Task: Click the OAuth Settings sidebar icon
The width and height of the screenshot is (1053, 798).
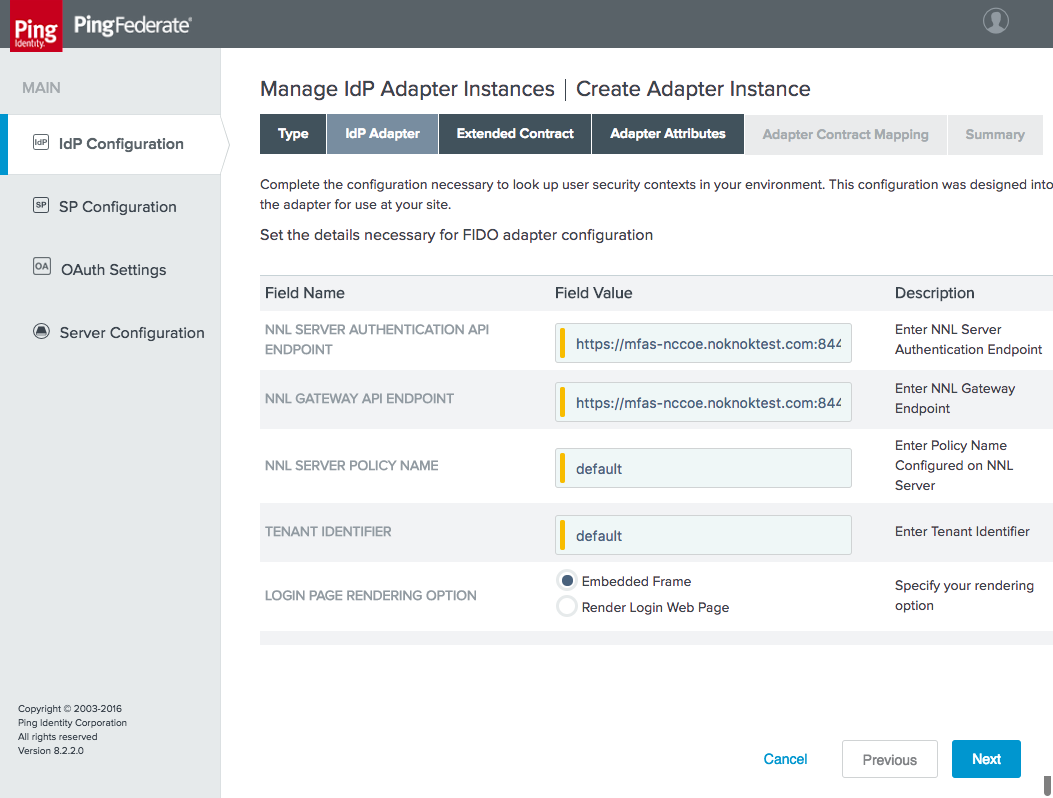Action: click(x=42, y=267)
